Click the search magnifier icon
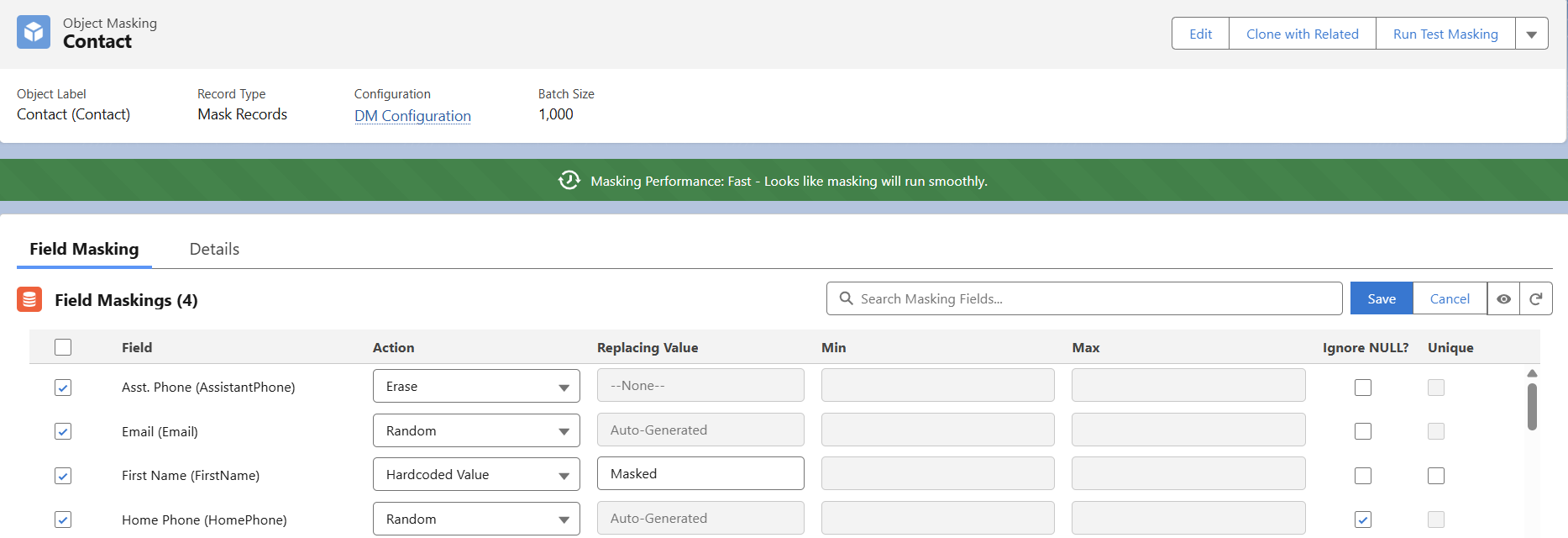 tap(846, 298)
